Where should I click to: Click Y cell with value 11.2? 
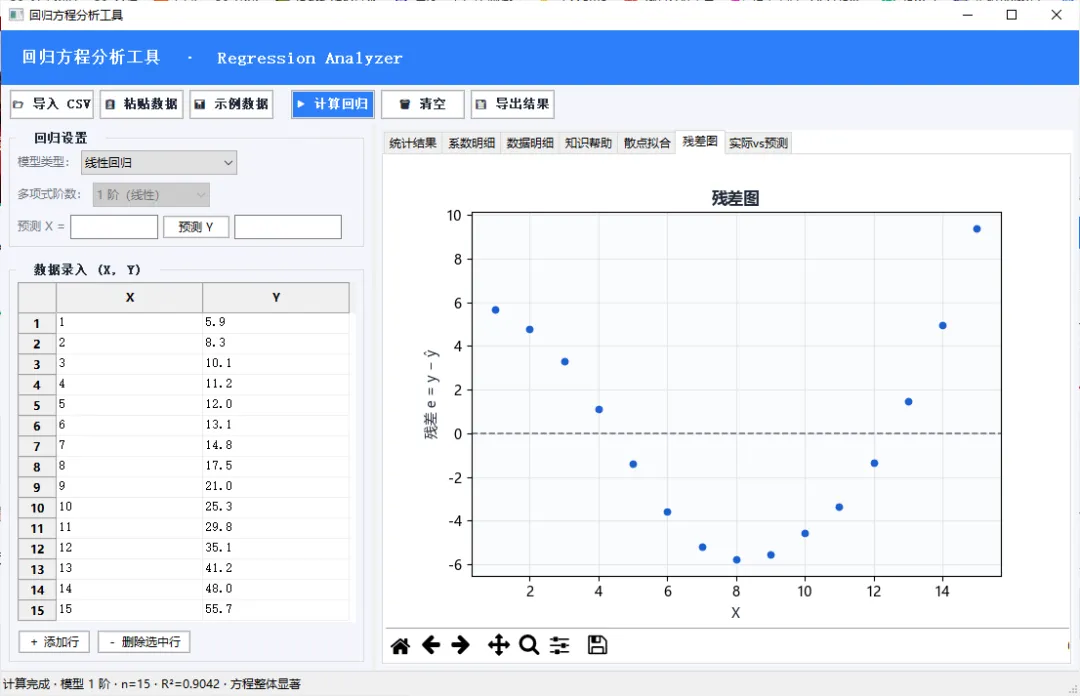(x=276, y=384)
